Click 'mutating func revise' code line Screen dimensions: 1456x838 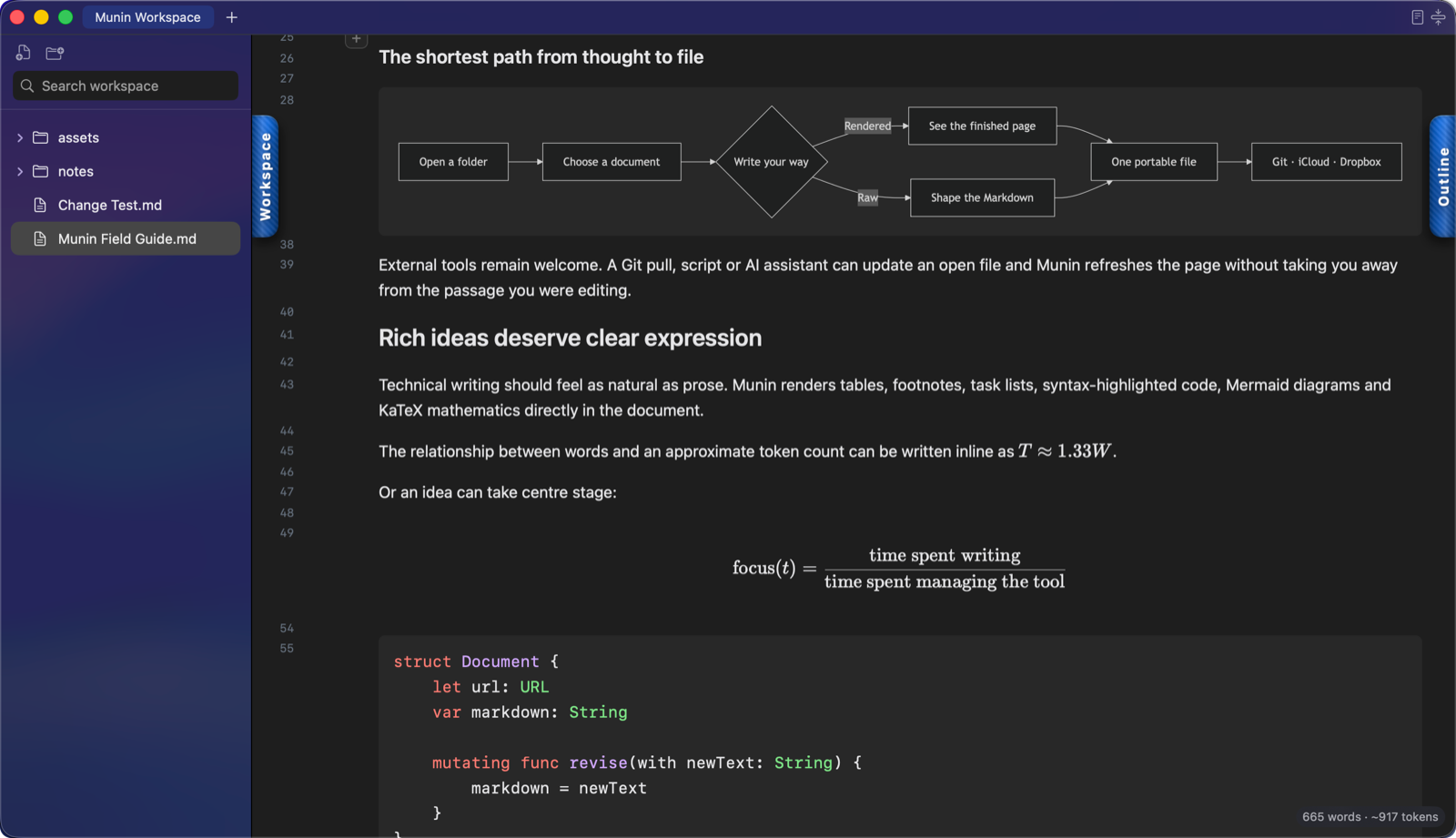tap(646, 762)
